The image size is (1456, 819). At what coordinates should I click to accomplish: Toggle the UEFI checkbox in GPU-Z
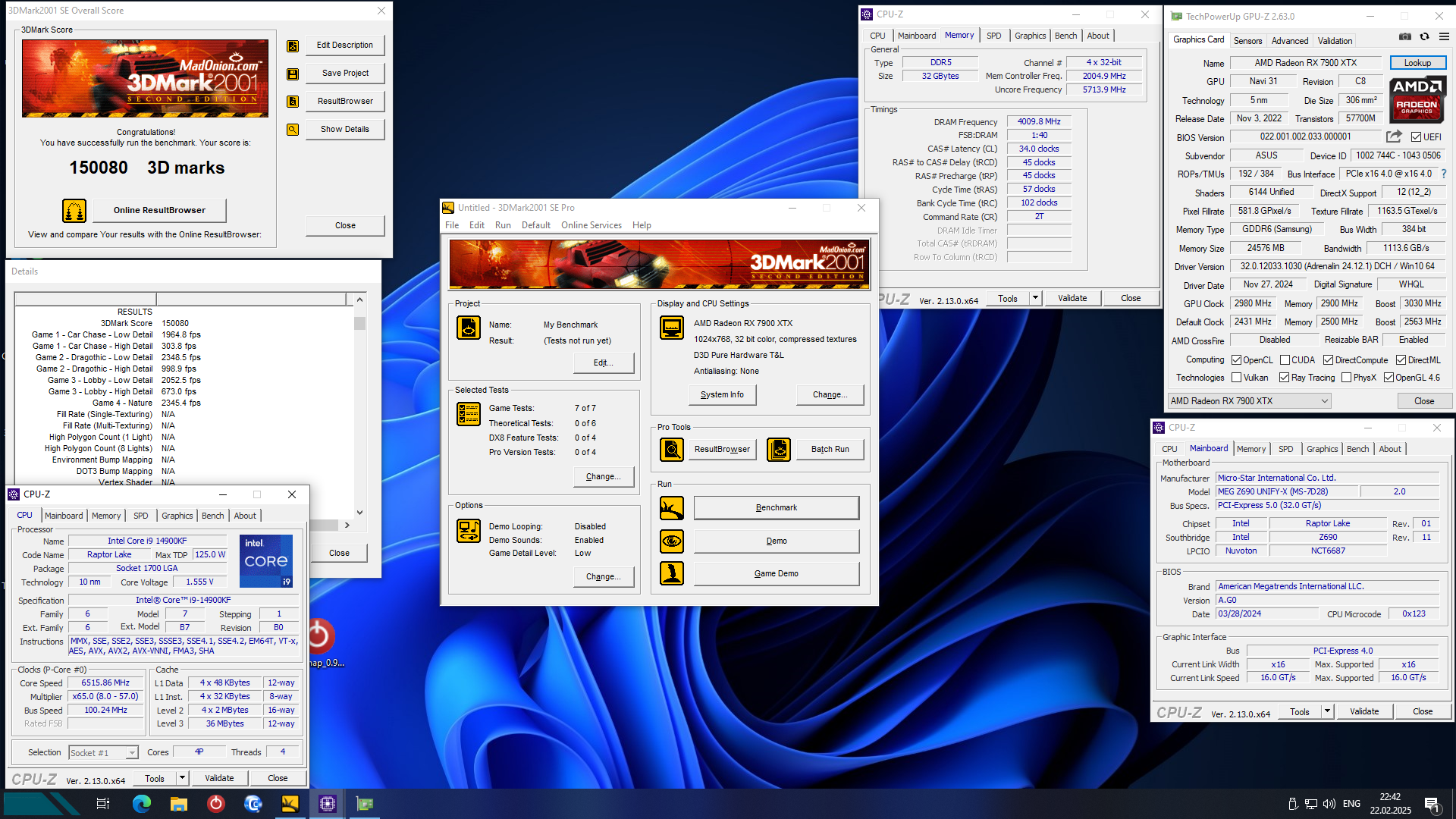tap(1416, 137)
